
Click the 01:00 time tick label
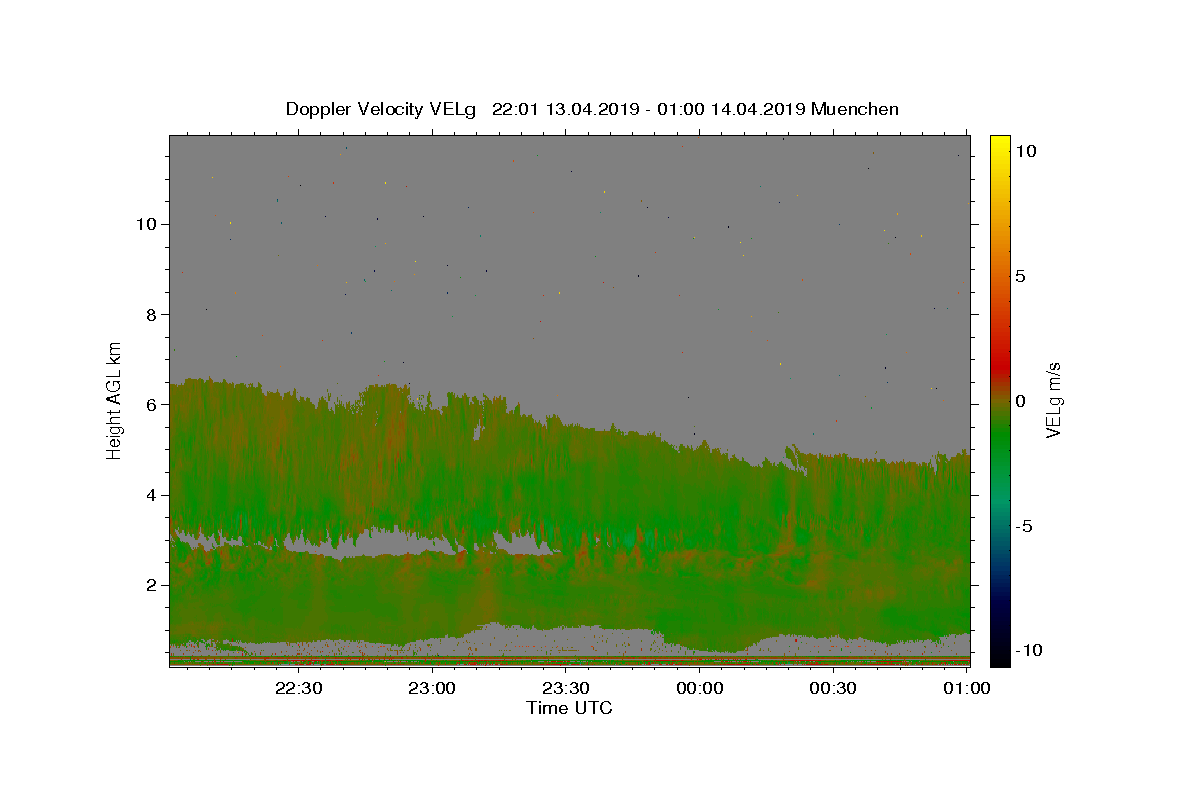pos(966,688)
